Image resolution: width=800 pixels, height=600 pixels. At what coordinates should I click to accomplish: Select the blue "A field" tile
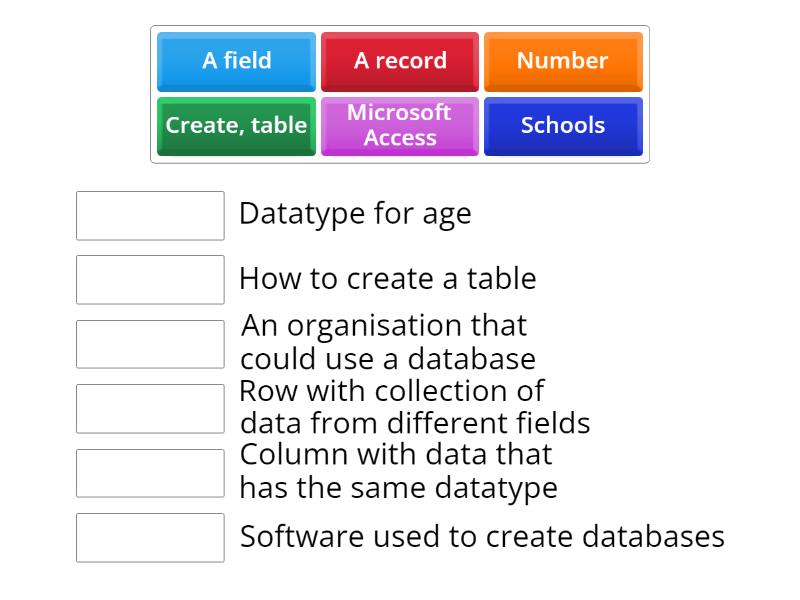pos(236,61)
